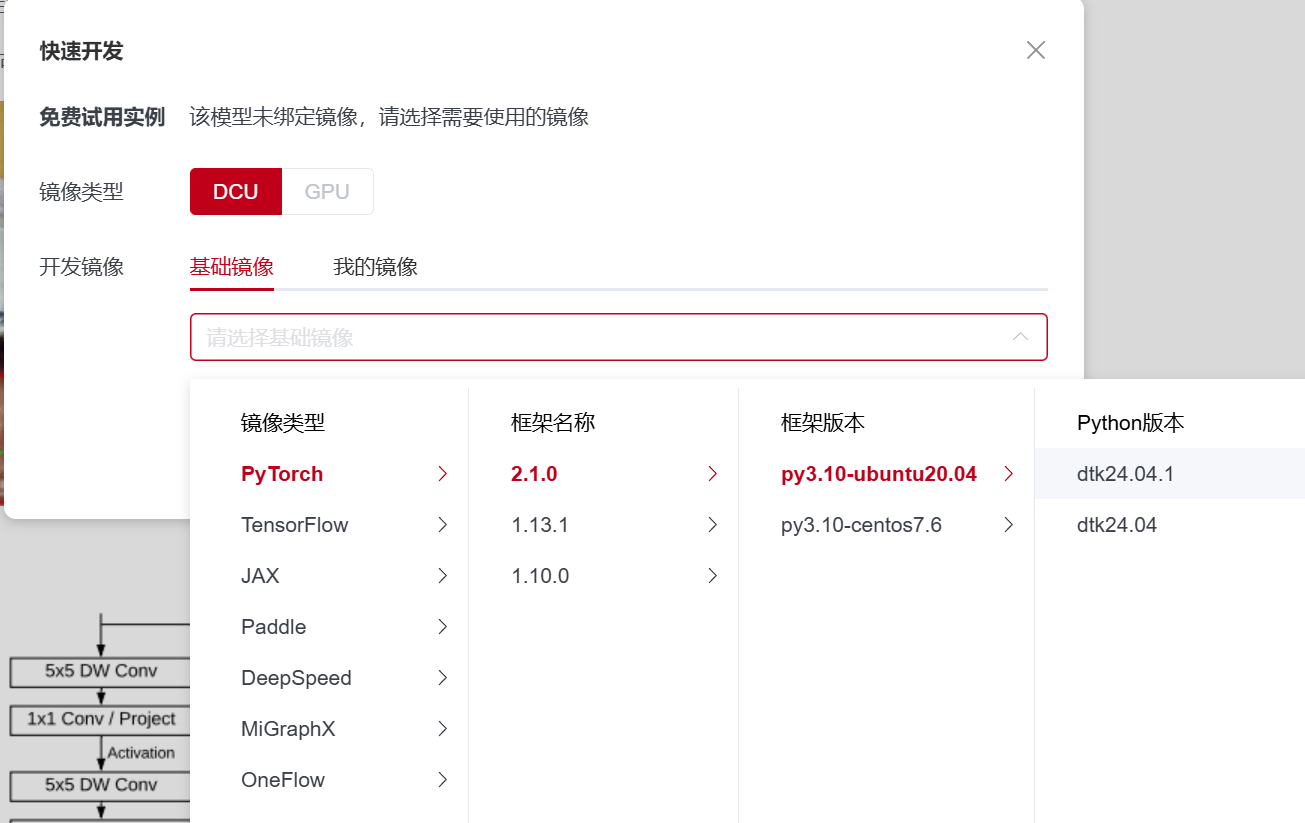The image size is (1305, 823).
Task: Select dtk24.04.1 option
Action: pos(1125,474)
